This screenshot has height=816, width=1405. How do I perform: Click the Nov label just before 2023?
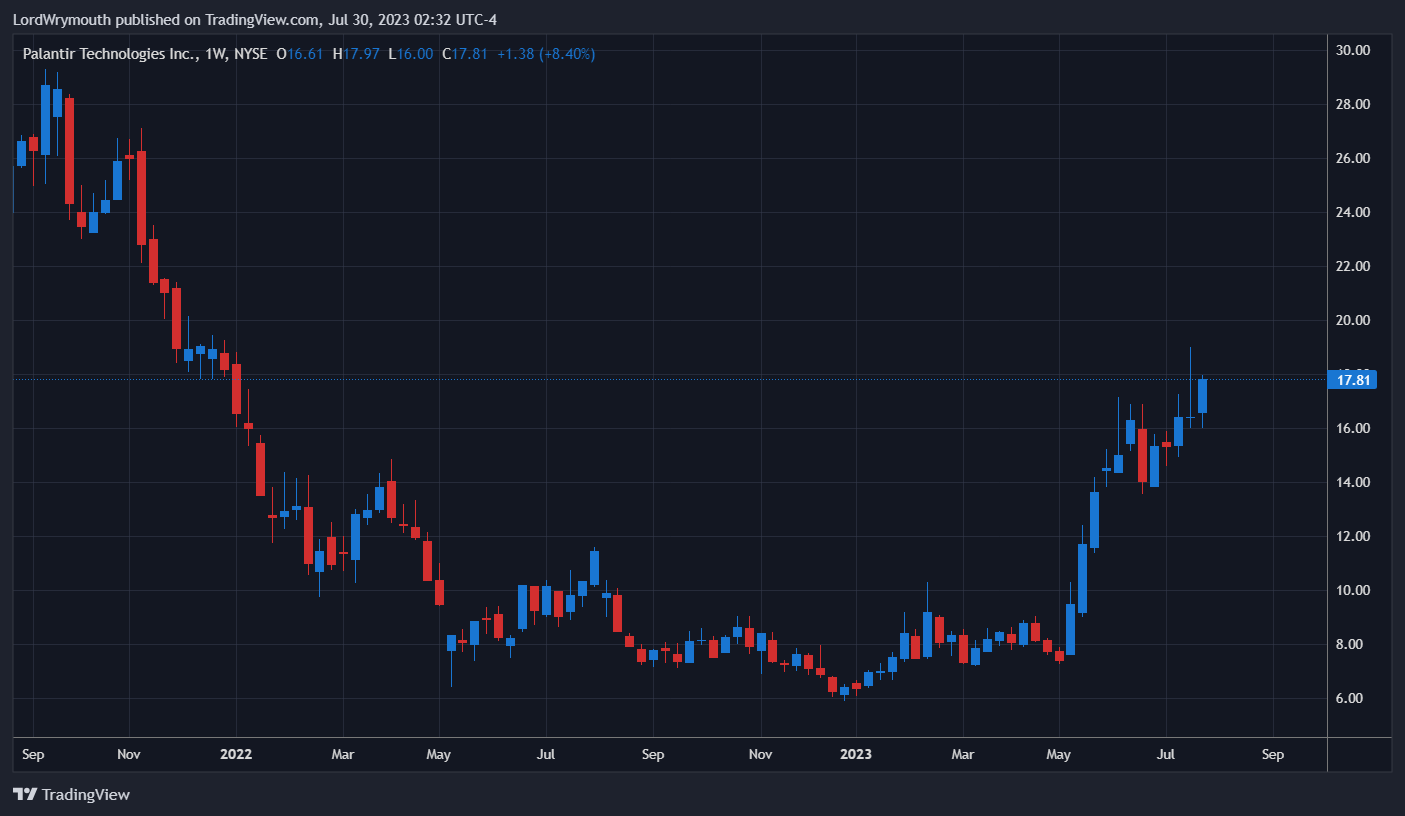(760, 754)
